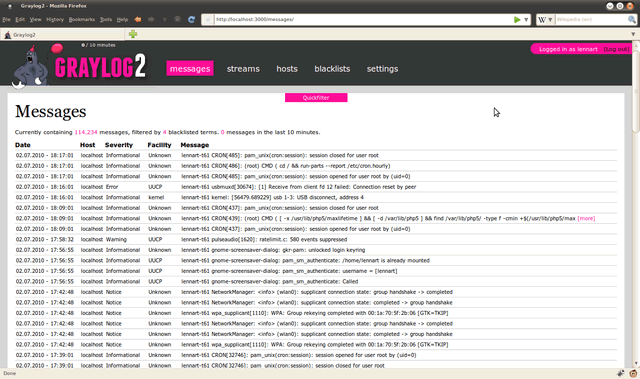Click the status bar icon at far right
Screen dimensions: 640x379
[633, 373]
